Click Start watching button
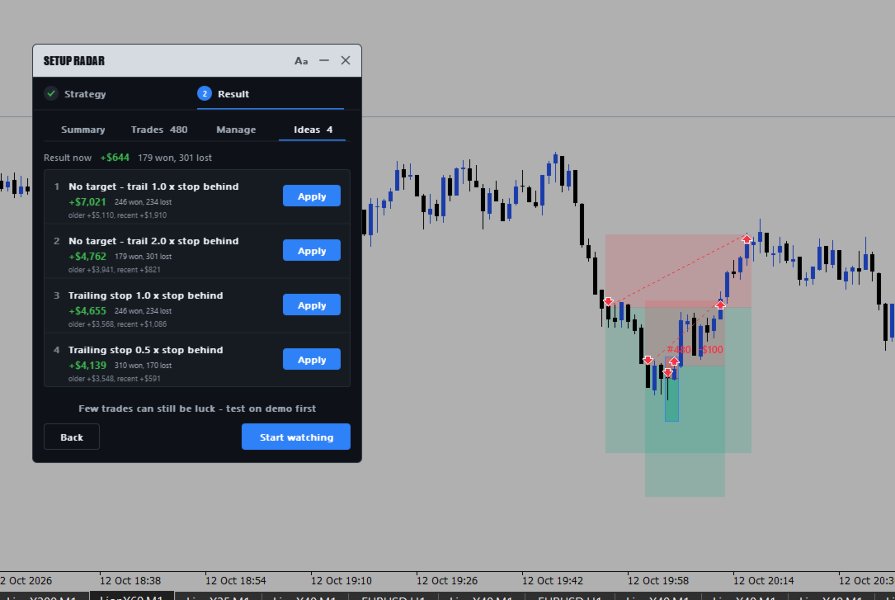The image size is (895, 600). click(x=296, y=437)
